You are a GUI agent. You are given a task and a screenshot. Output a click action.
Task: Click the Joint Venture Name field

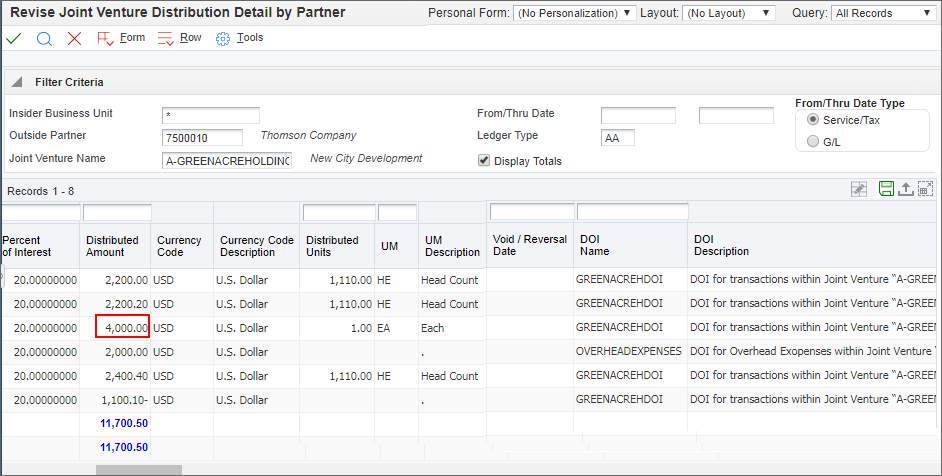pyautogui.click(x=226, y=160)
